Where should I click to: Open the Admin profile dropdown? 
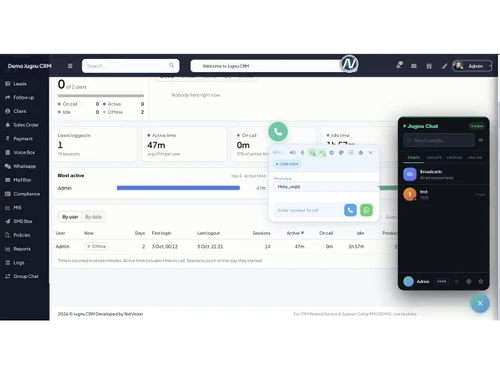point(472,66)
